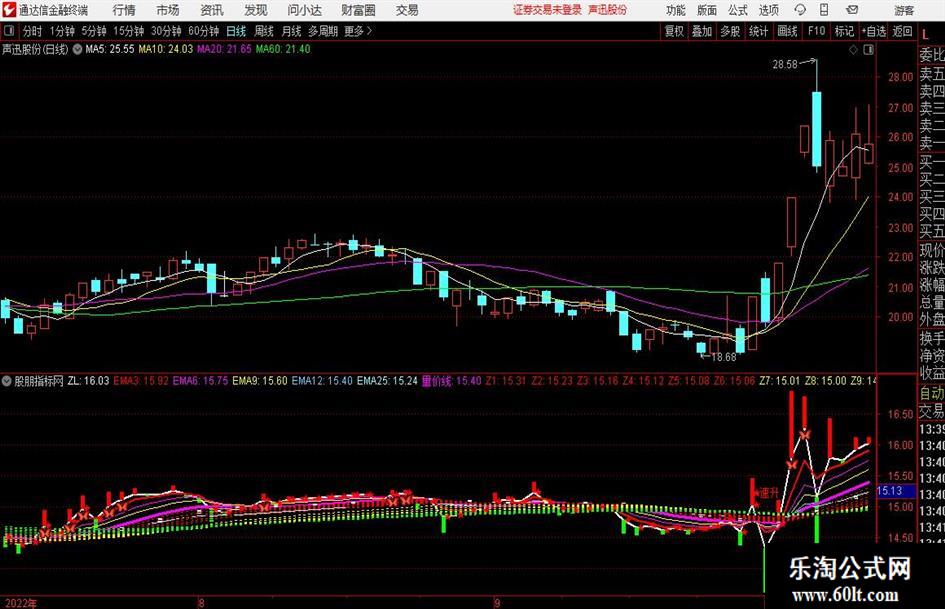Screen dimensions: 945x609
Task: Open 多周期 multi-period view
Action: 324,31
